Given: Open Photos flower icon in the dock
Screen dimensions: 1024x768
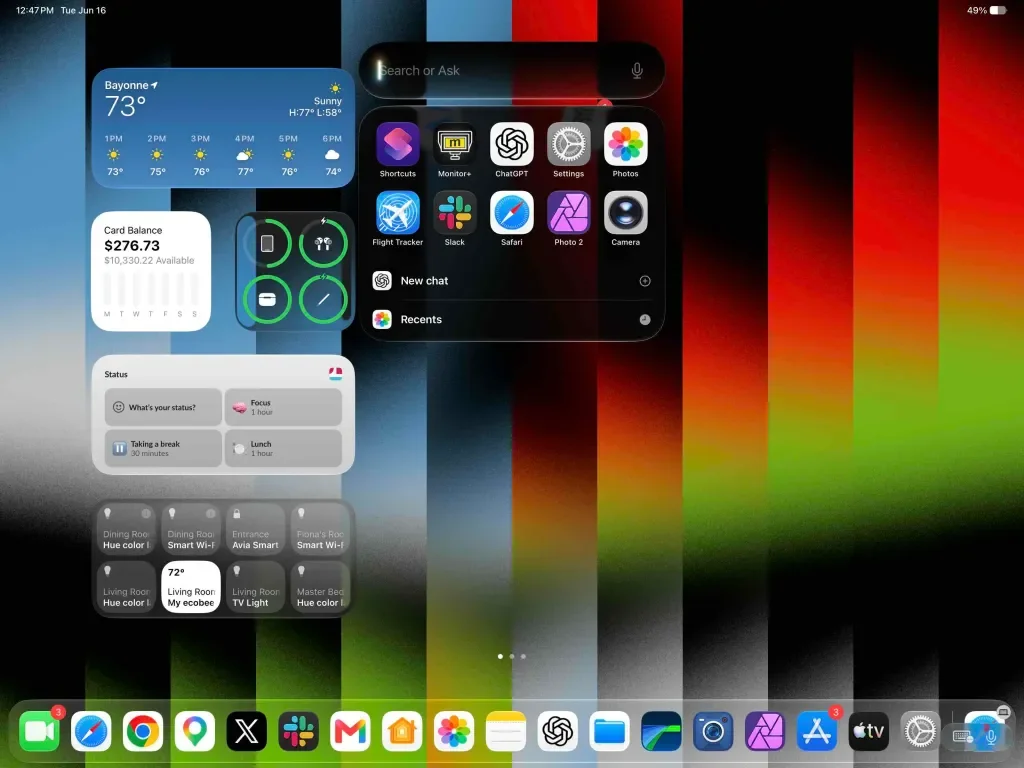Looking at the screenshot, I should point(454,731).
